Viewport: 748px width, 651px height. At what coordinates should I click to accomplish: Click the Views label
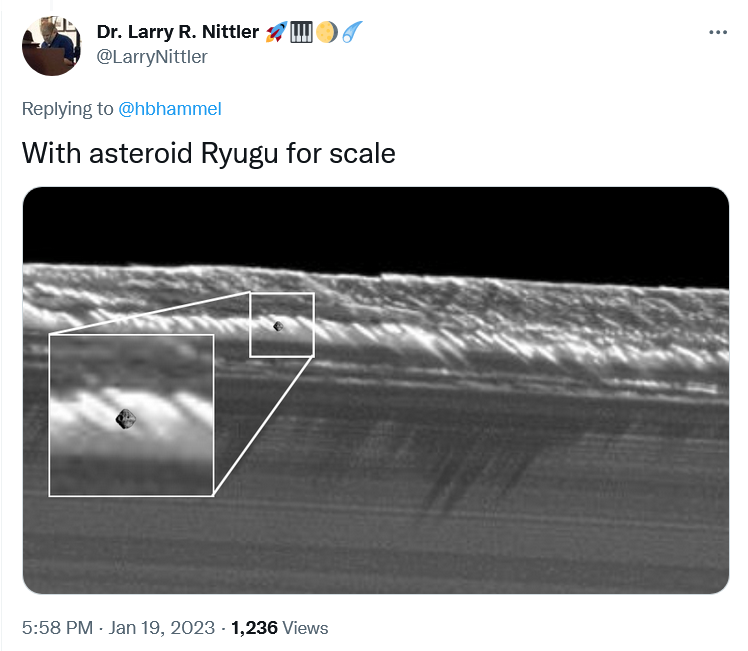click(305, 628)
